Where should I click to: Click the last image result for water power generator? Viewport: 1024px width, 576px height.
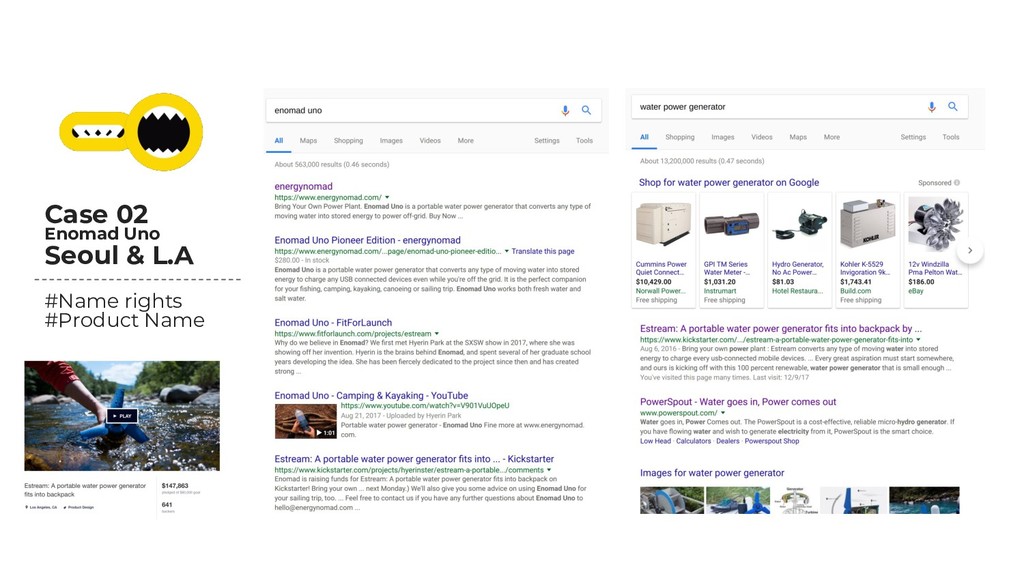(924, 500)
